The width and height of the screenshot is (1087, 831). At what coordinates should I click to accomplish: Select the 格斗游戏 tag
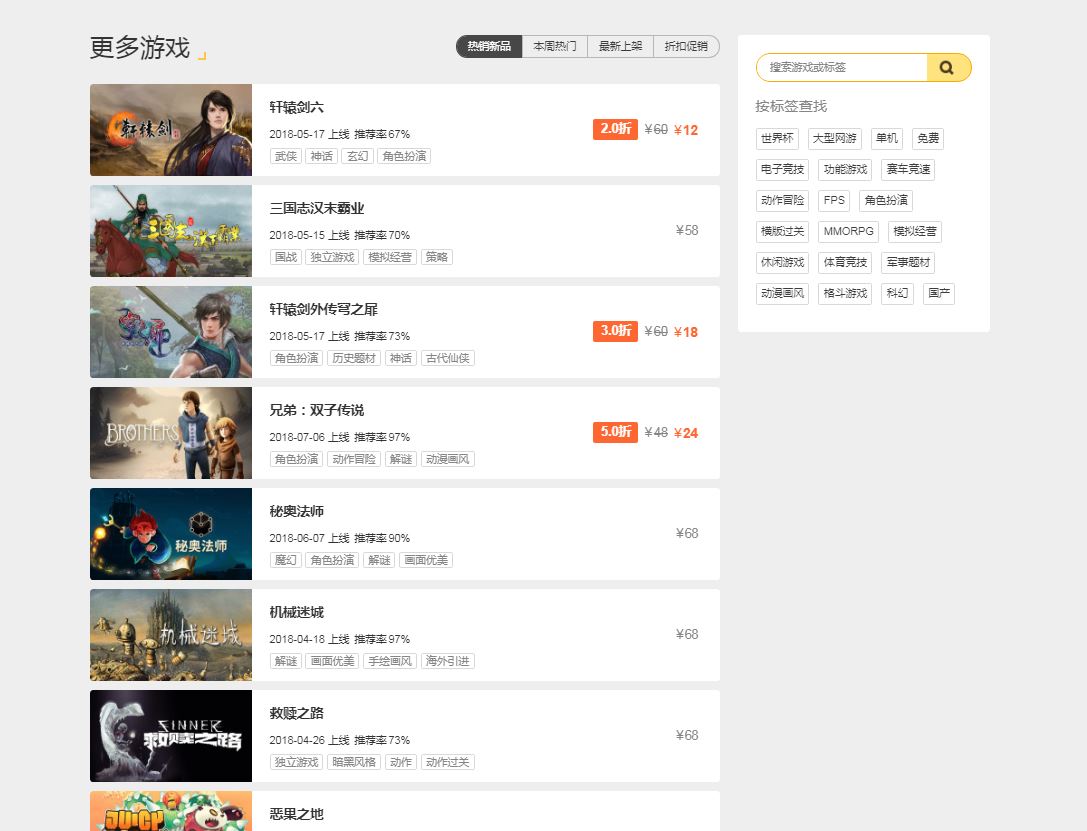(845, 294)
